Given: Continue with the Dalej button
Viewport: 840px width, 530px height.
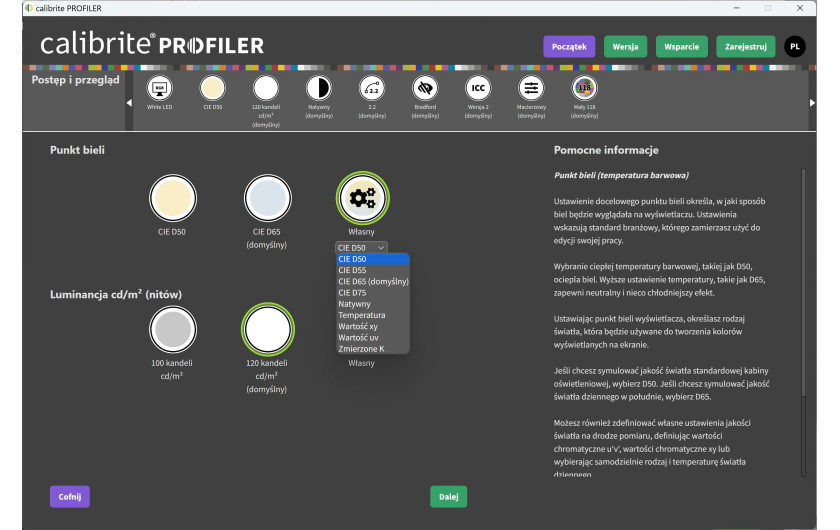Looking at the screenshot, I should click(448, 497).
